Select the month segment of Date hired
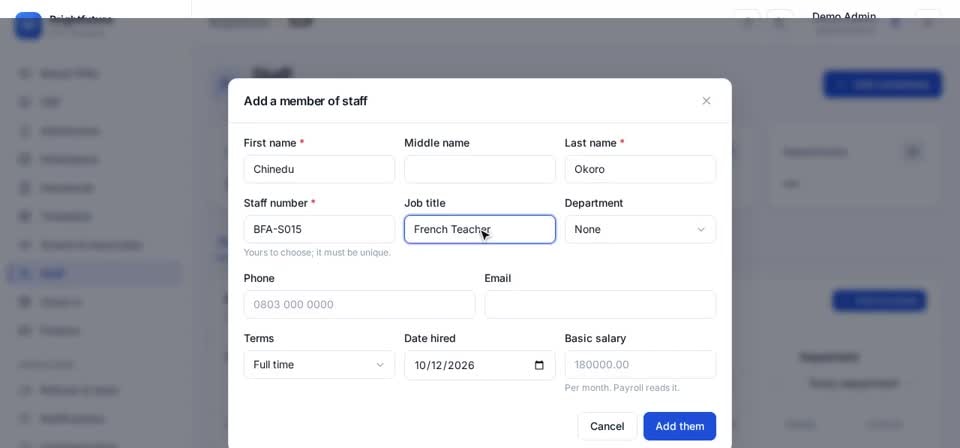The height and width of the screenshot is (448, 960). [x=420, y=365]
